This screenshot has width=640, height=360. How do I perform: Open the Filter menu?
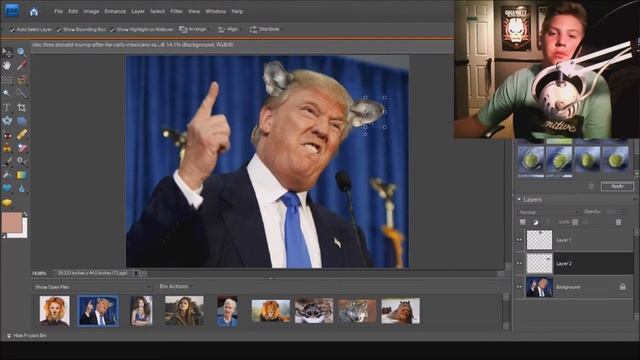(176, 11)
